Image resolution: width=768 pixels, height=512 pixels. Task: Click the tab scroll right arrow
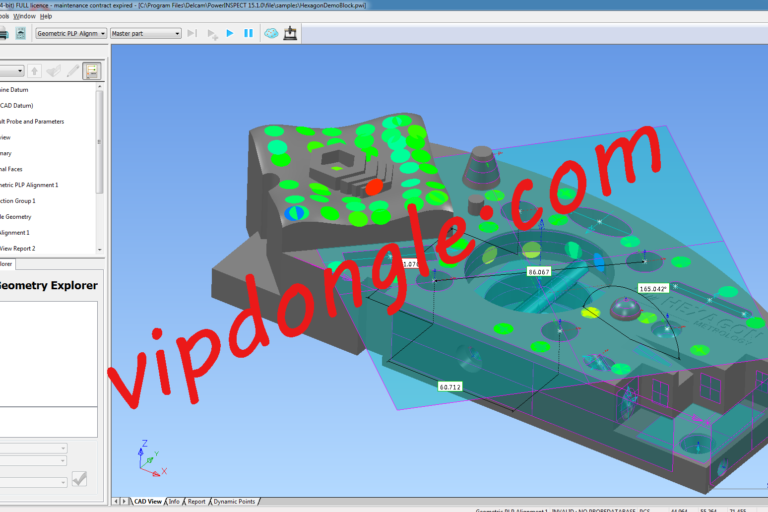(x=124, y=502)
